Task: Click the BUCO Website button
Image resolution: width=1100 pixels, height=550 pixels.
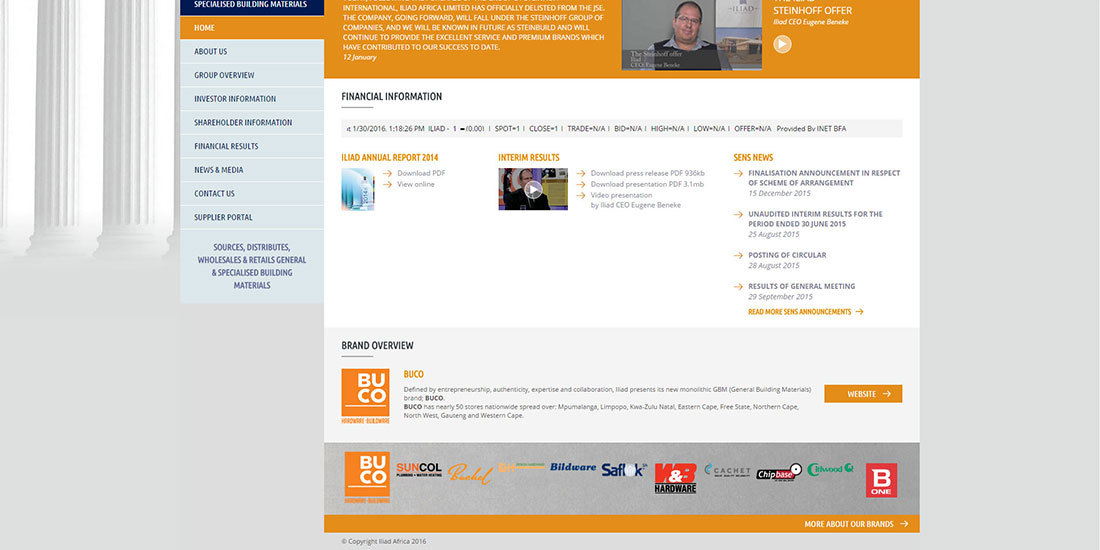Action: 863,394
